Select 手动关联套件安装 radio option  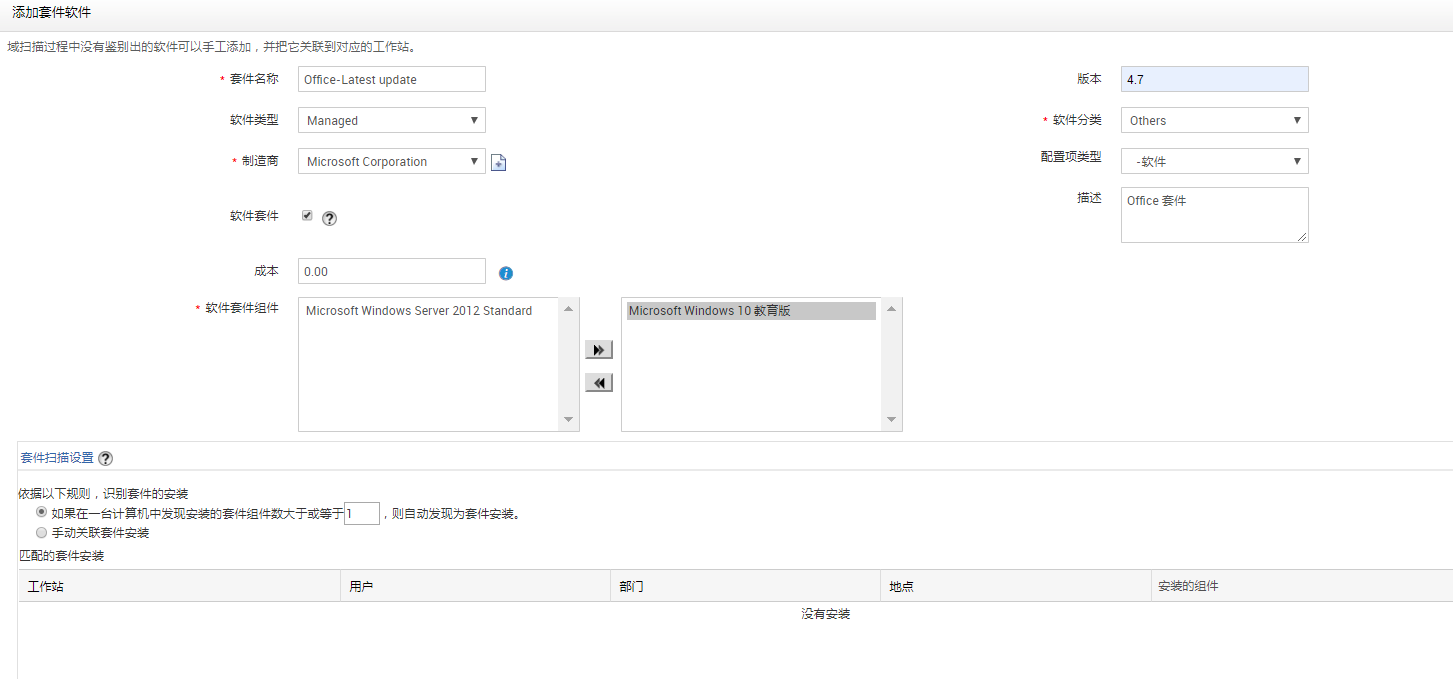pos(41,533)
